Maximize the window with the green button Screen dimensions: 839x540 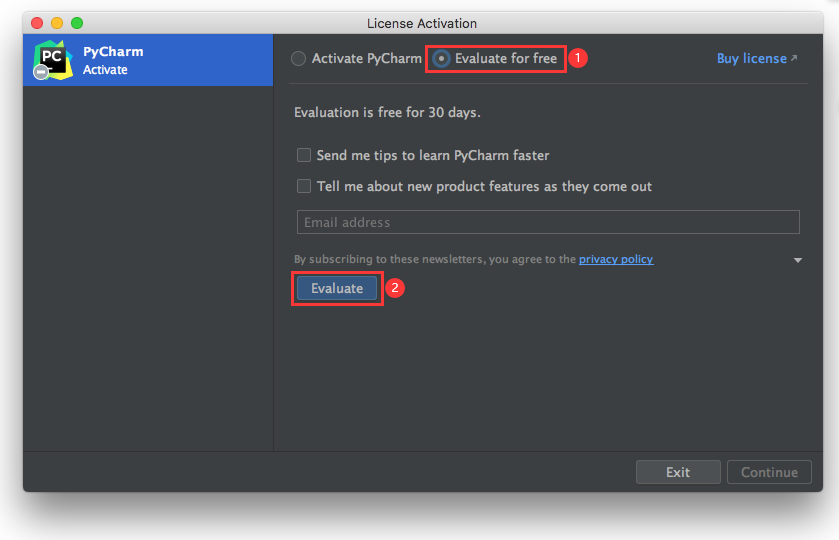click(x=77, y=23)
